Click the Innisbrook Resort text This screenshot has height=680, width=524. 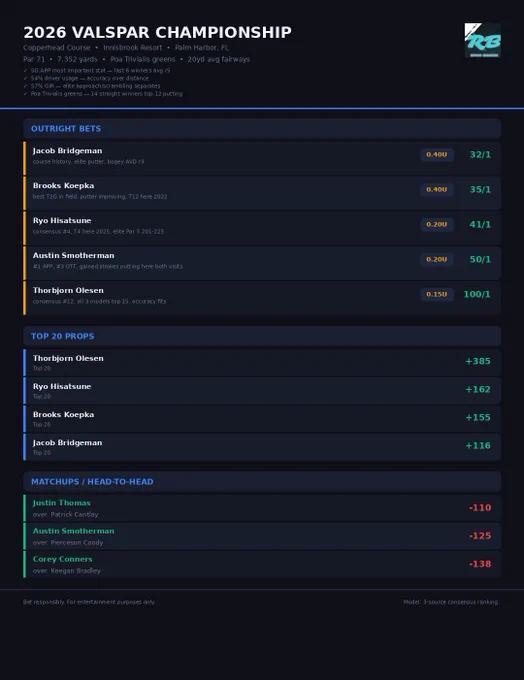tap(132, 48)
